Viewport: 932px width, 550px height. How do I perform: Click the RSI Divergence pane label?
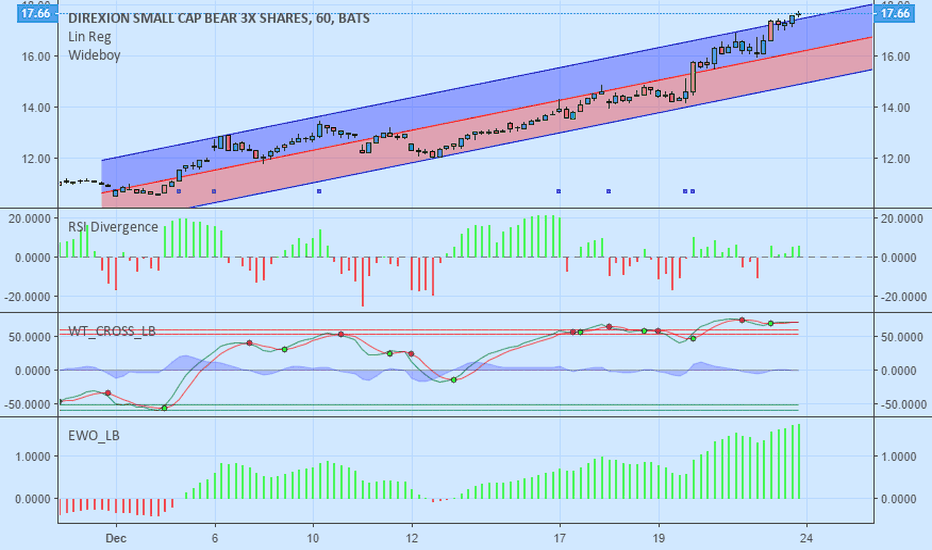113,227
